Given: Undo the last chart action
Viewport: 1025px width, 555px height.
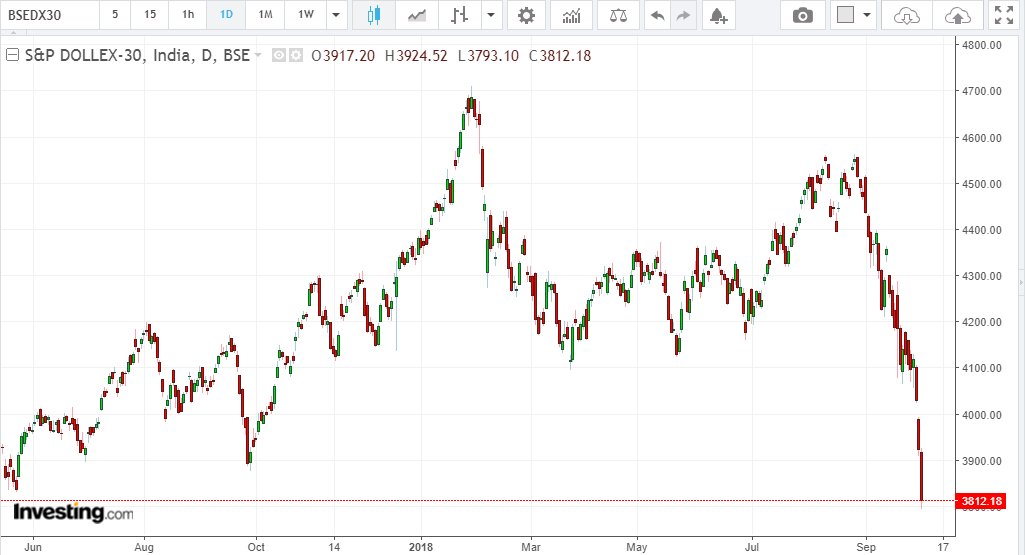Looking at the screenshot, I should [658, 15].
